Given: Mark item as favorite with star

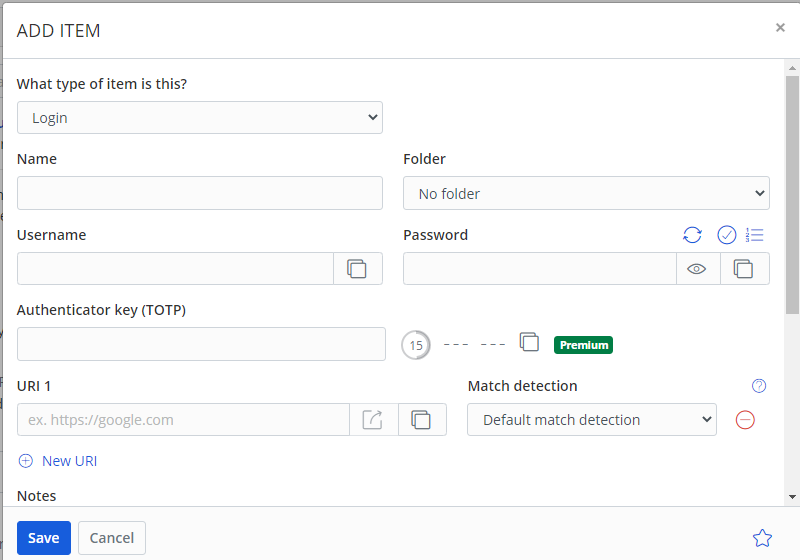Looking at the screenshot, I should 762,538.
